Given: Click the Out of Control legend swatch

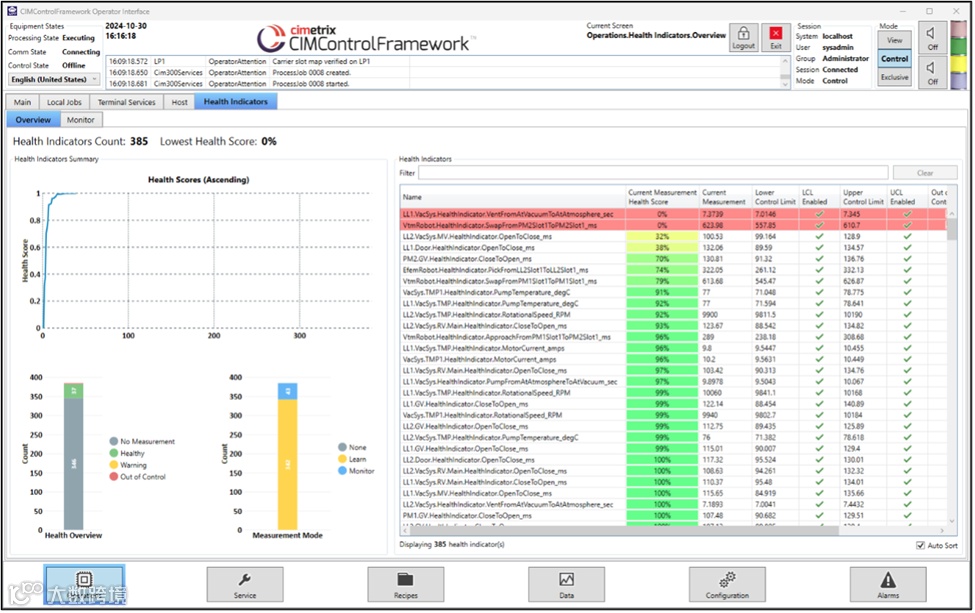Looking at the screenshot, I should tap(114, 477).
